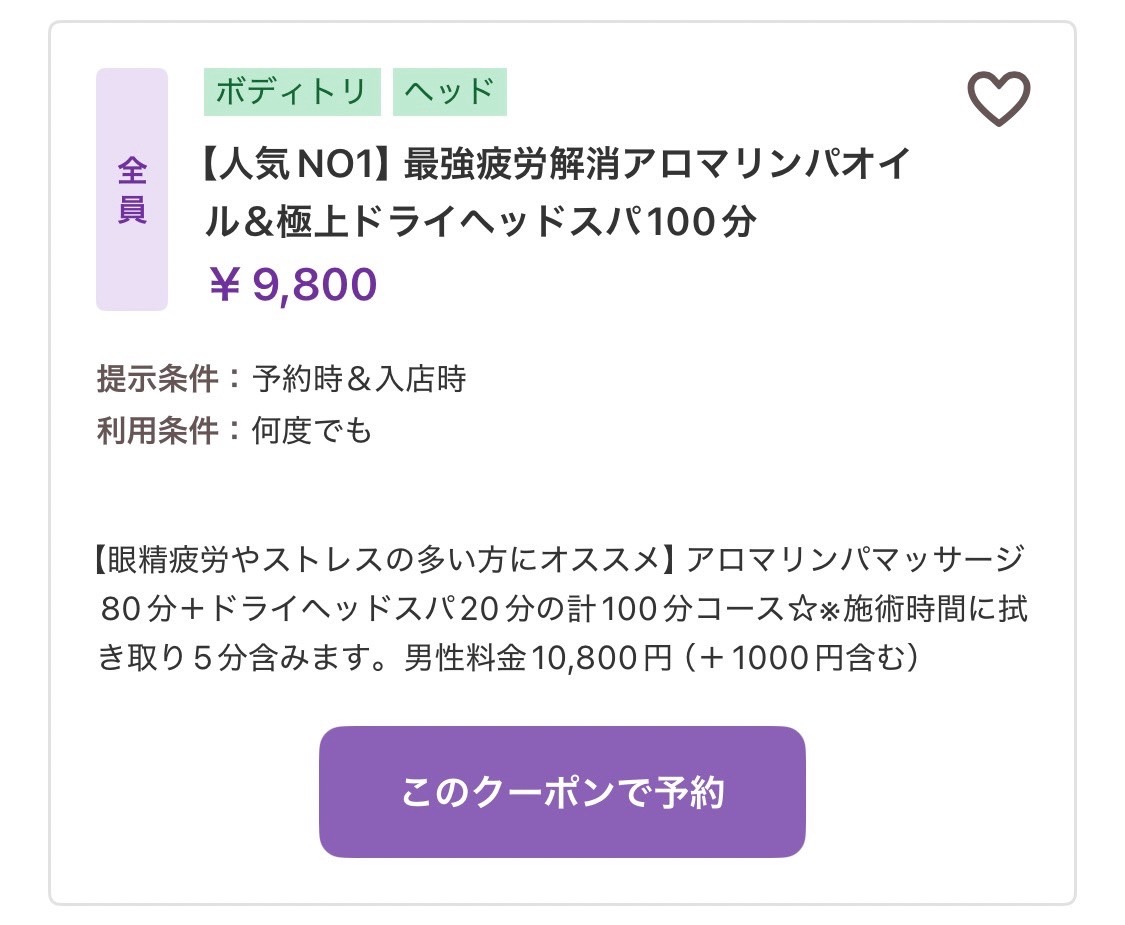1125x925 pixels.
Task: Click the 何度でも usage text
Action: click(x=311, y=431)
